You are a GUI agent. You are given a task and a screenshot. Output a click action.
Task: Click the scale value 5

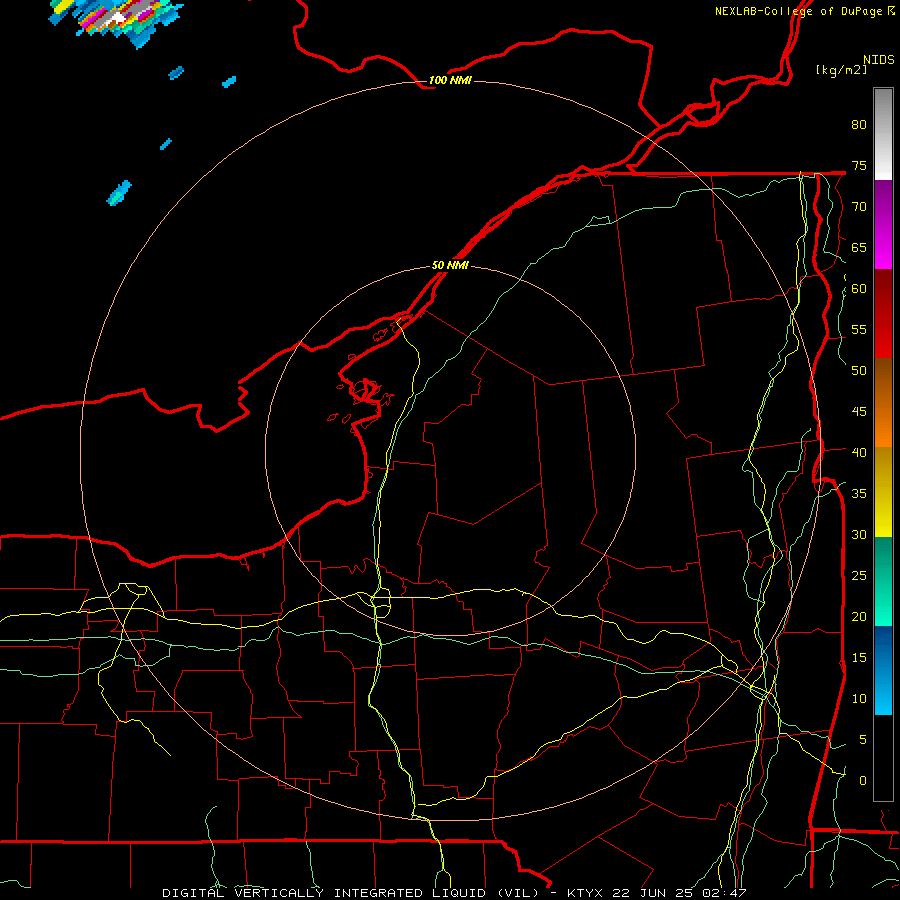pyautogui.click(x=863, y=740)
